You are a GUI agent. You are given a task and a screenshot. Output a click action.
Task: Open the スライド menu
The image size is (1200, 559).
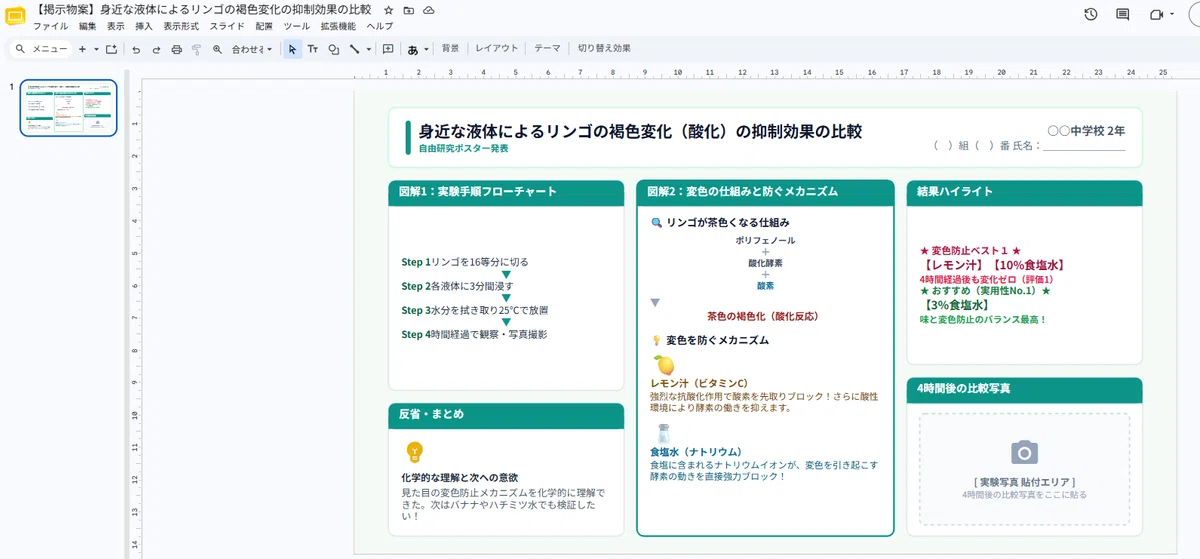[227, 26]
